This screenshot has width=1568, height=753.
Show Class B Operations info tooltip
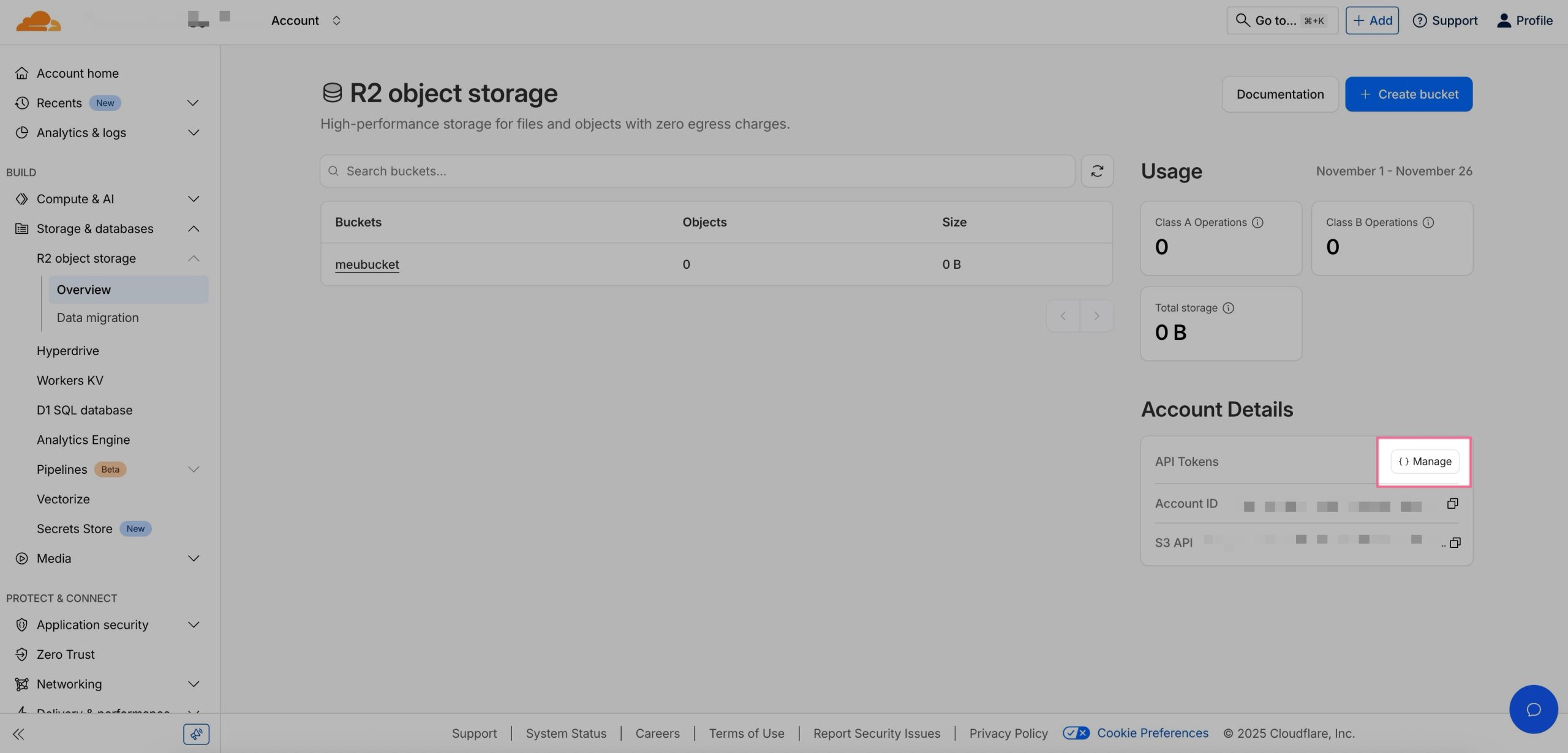click(x=1428, y=222)
